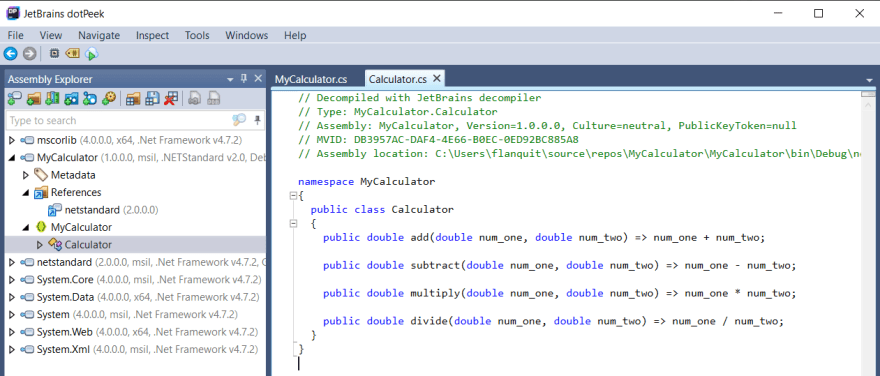This screenshot has width=880, height=376.
Task: Collapse the MyCalculator namespace node
Action: pos(26,227)
